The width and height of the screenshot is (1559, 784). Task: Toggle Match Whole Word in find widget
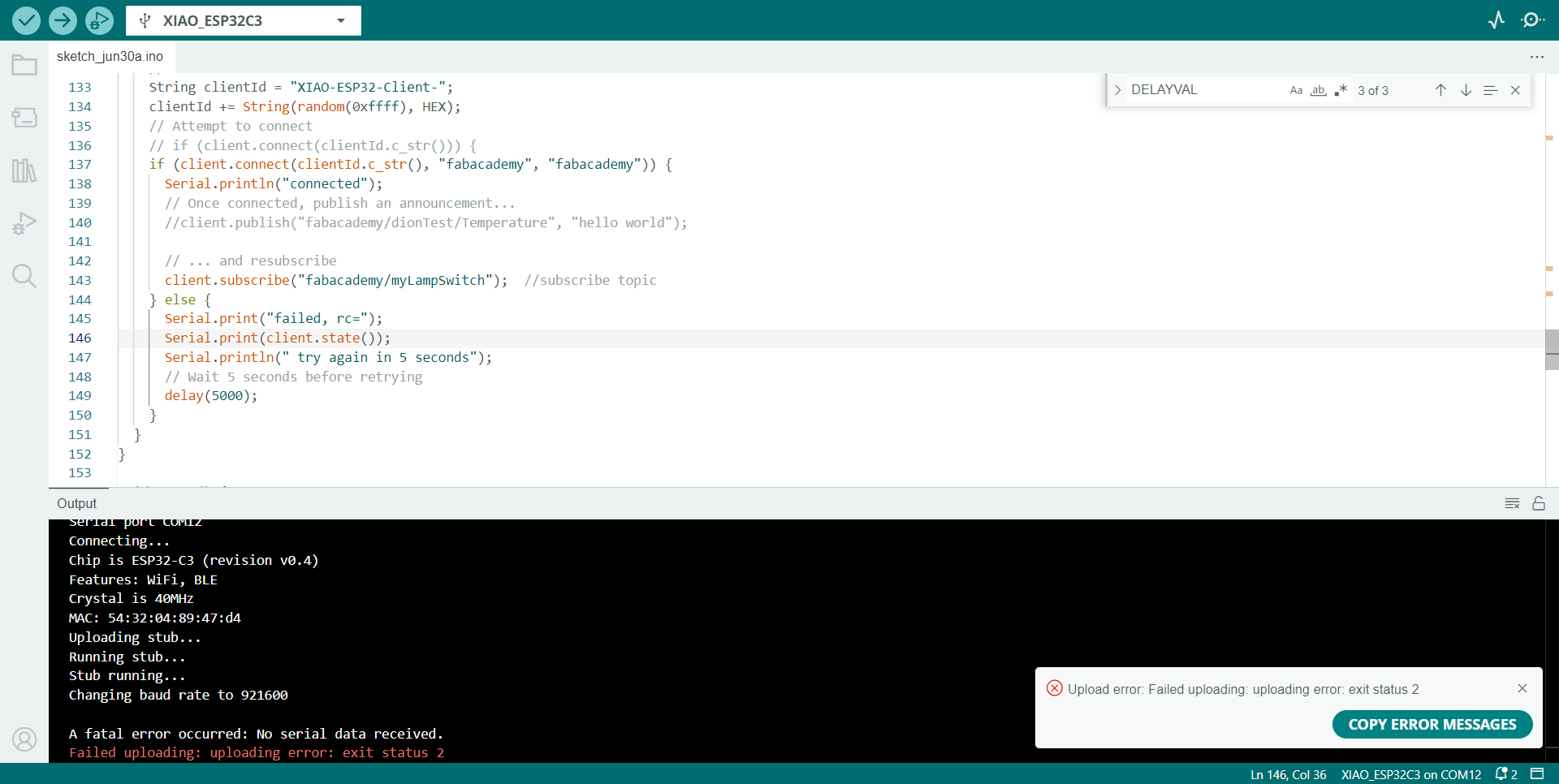coord(1319,90)
